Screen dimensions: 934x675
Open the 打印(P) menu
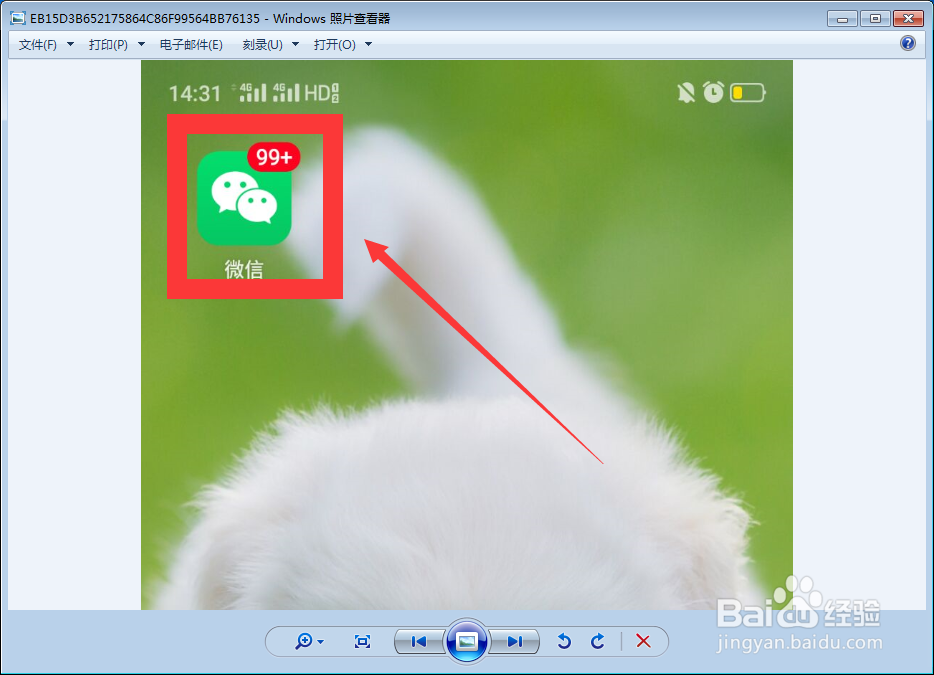[x=108, y=45]
